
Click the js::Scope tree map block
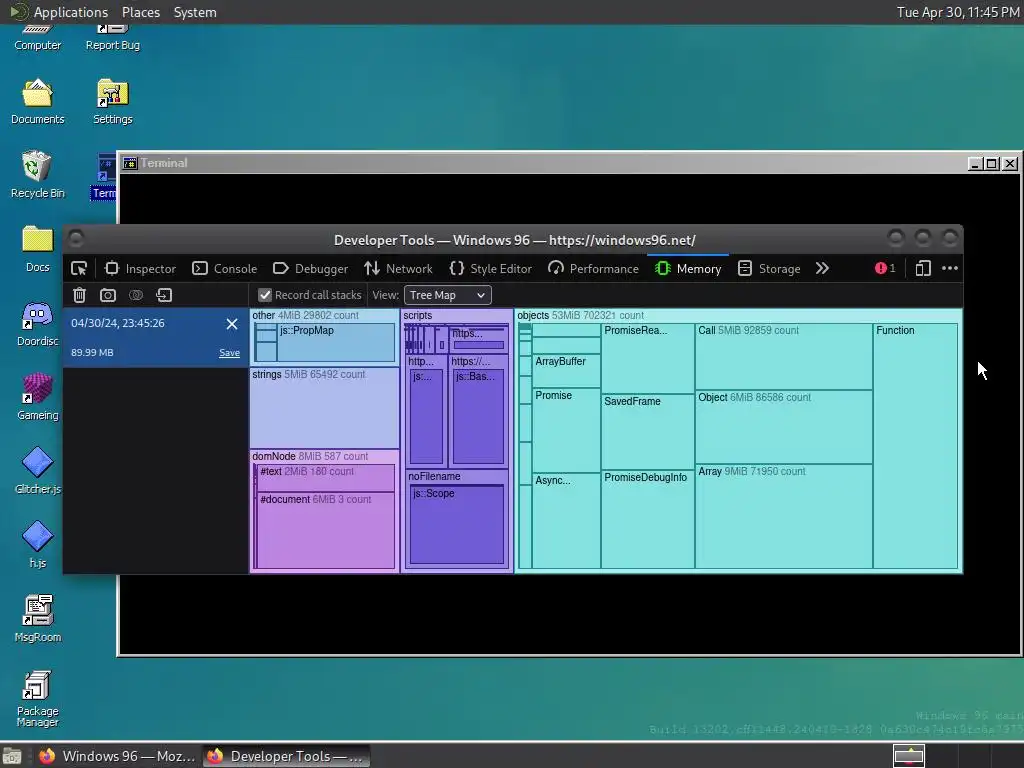[456, 524]
